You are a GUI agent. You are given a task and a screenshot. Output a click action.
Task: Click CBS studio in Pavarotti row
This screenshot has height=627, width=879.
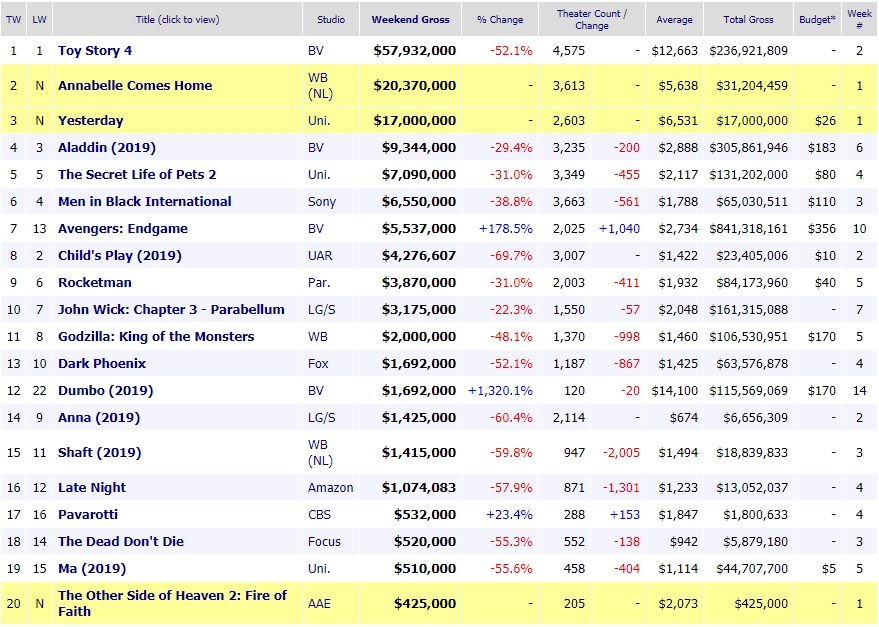319,514
